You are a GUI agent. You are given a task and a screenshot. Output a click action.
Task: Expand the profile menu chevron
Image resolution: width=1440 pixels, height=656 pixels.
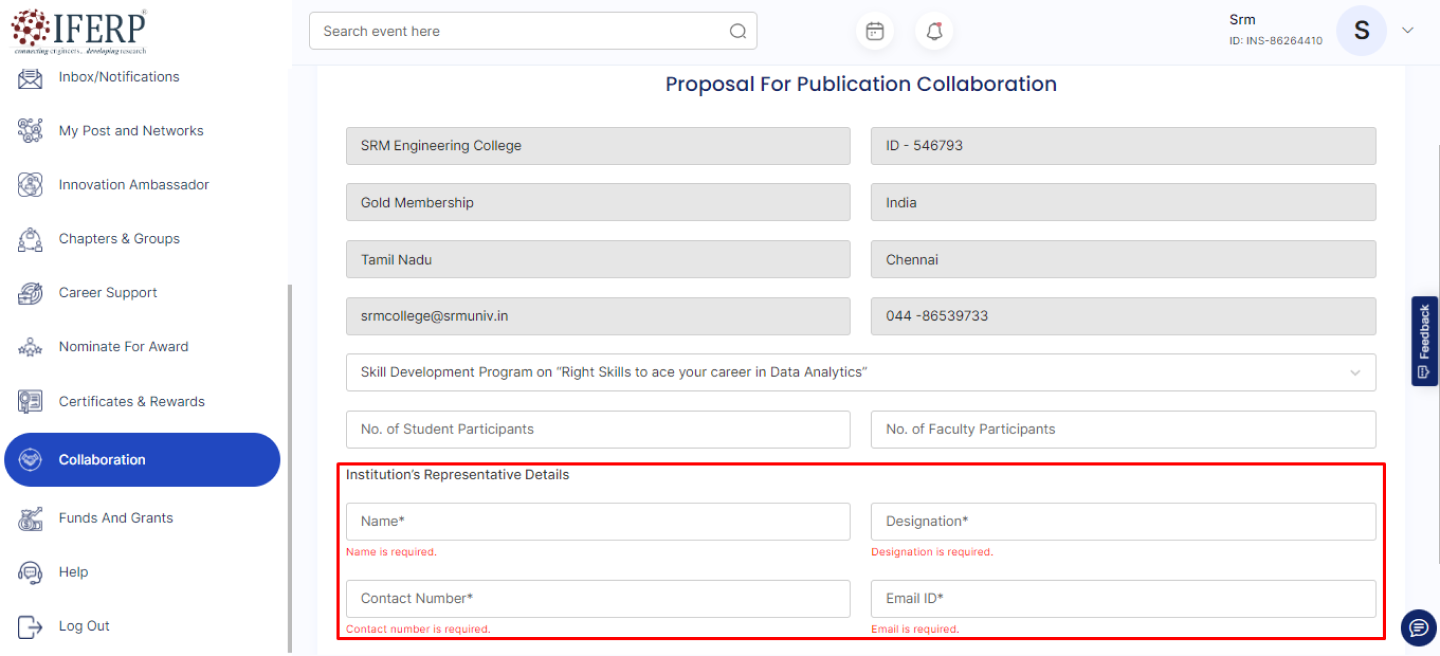click(x=1407, y=31)
